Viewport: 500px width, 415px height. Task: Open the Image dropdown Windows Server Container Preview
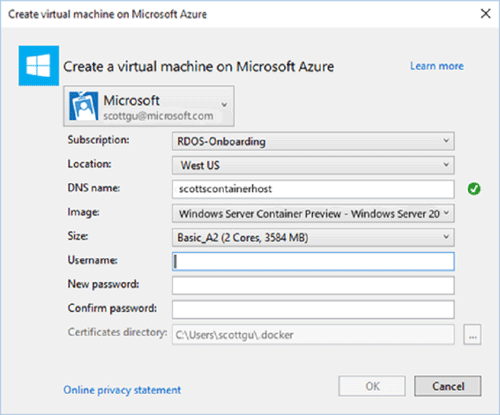(313, 213)
